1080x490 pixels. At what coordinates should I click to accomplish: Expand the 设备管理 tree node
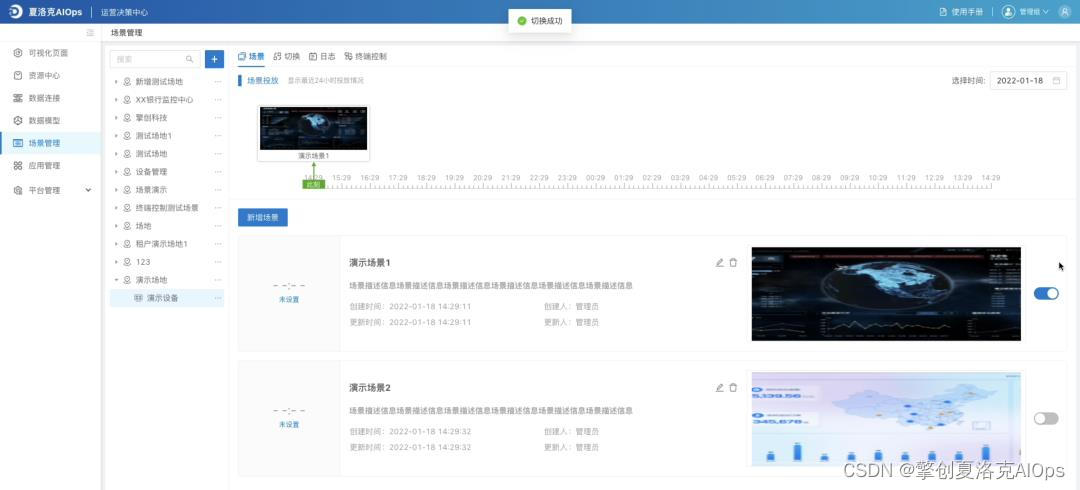coord(116,172)
